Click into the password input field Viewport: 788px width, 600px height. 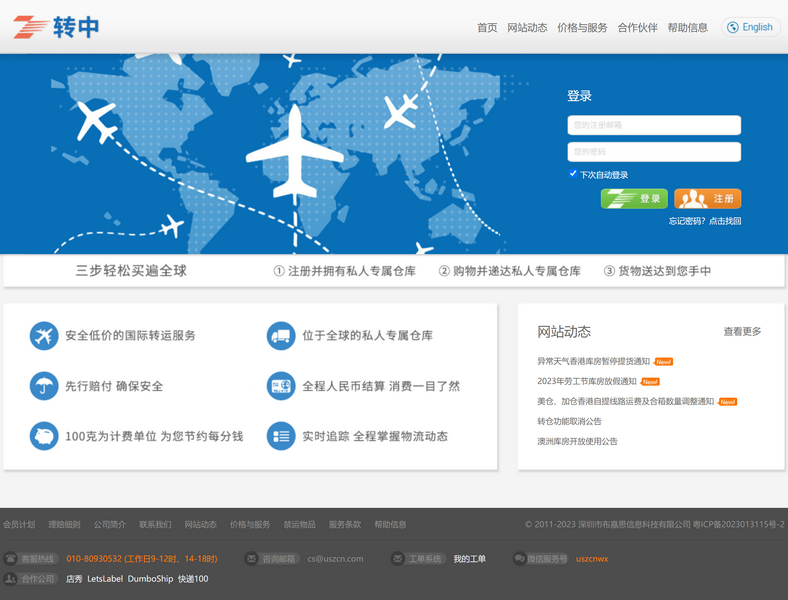point(654,152)
